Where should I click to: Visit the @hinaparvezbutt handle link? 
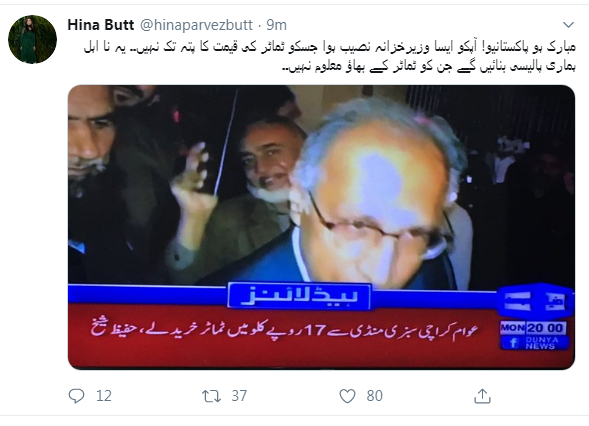point(196,25)
